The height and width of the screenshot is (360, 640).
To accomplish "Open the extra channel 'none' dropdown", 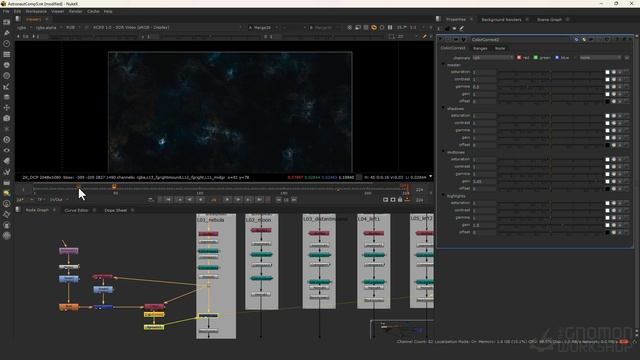I will pos(600,58).
